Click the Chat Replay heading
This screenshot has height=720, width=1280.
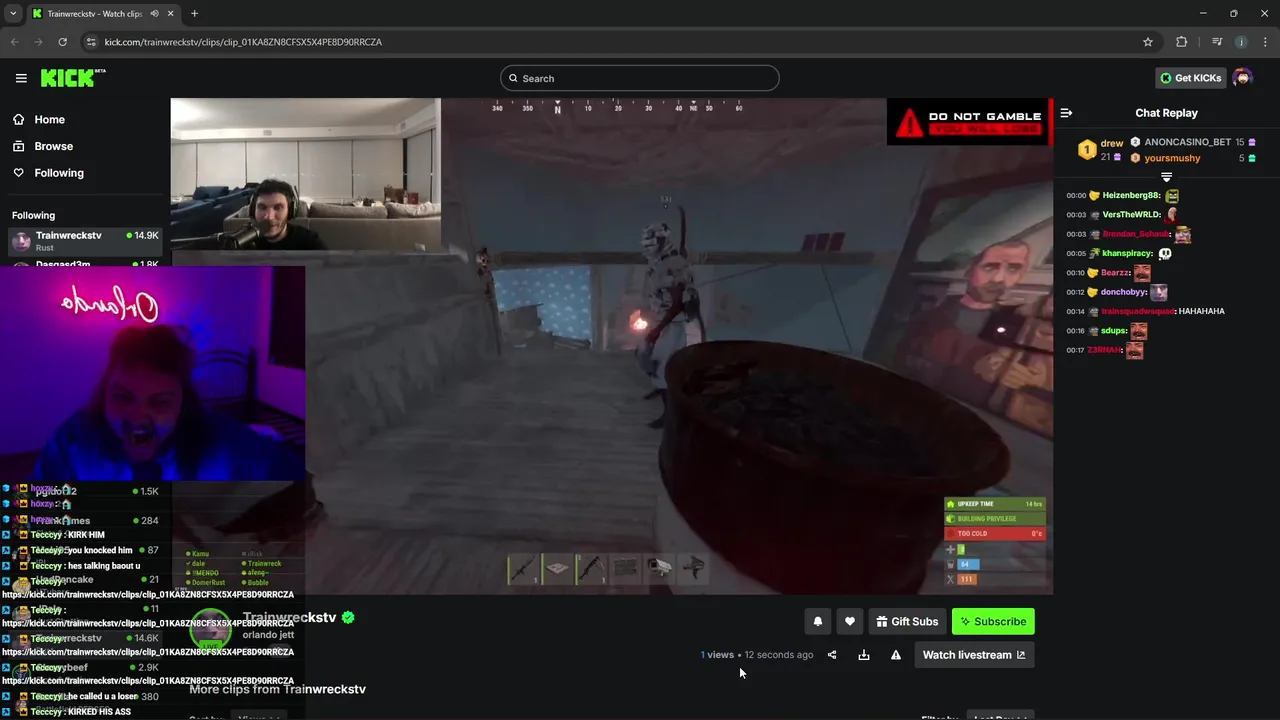coord(1166,113)
